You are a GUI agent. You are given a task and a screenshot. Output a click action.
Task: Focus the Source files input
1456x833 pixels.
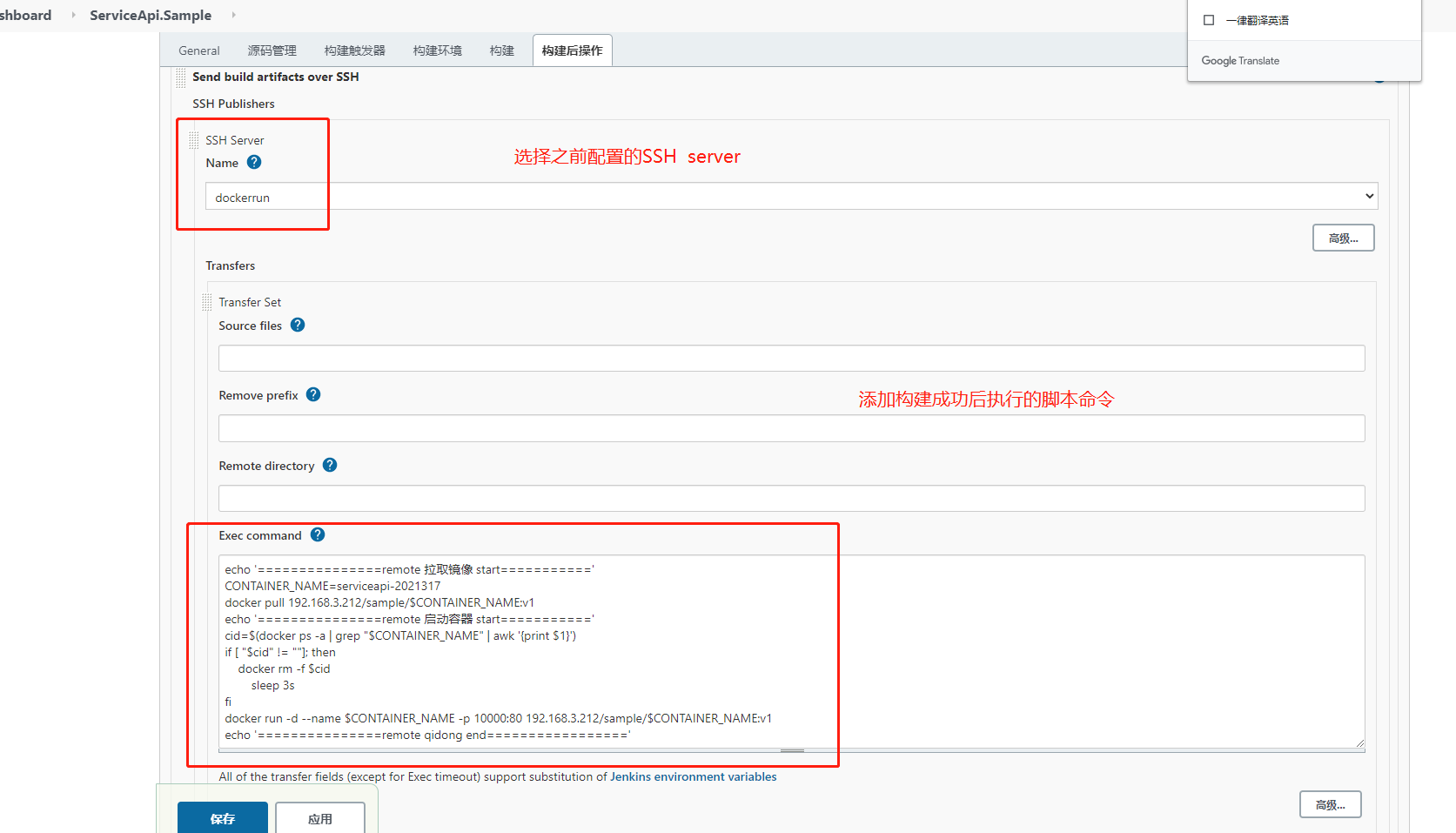(x=791, y=358)
